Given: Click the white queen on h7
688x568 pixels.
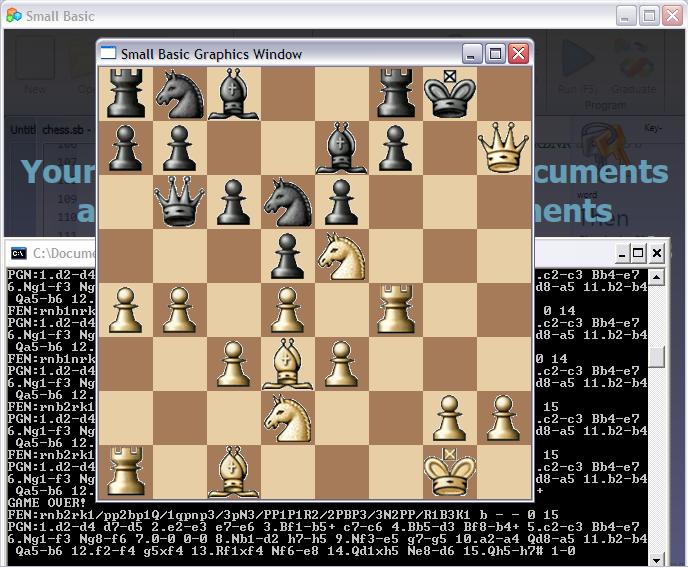Looking at the screenshot, I should coord(504,148).
